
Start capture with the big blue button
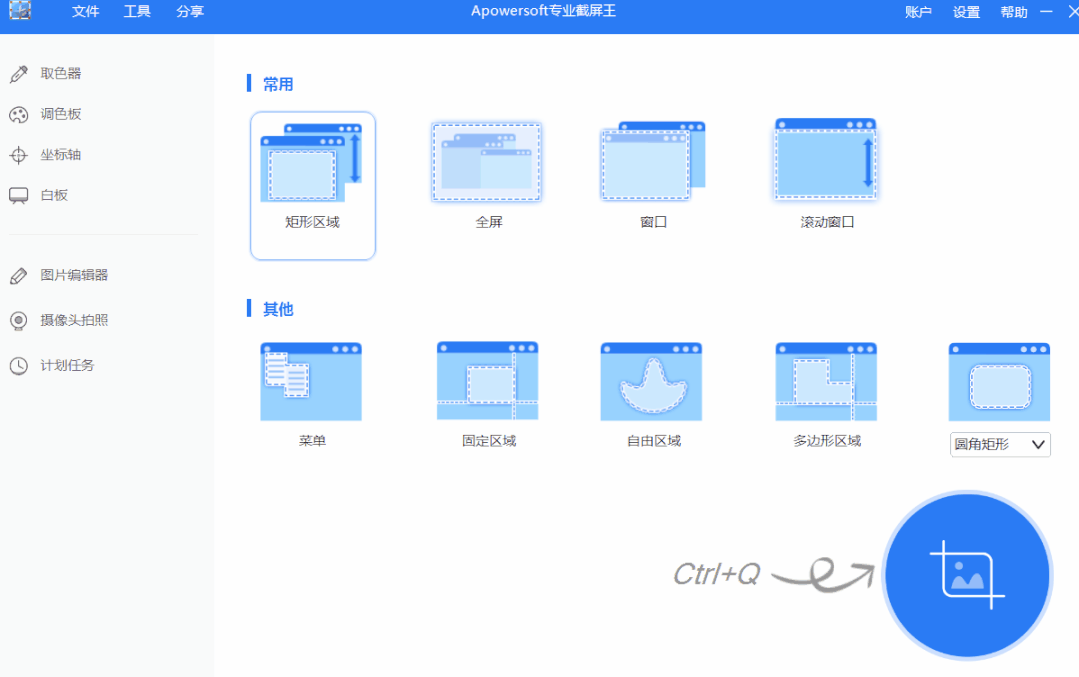click(967, 575)
